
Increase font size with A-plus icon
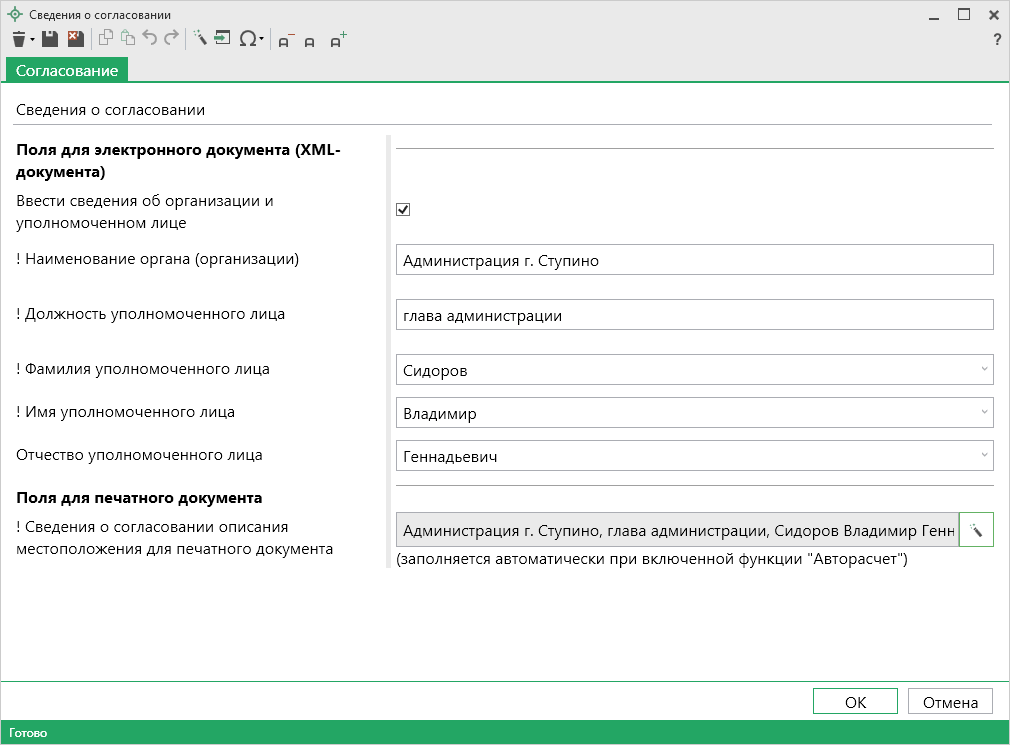(338, 40)
